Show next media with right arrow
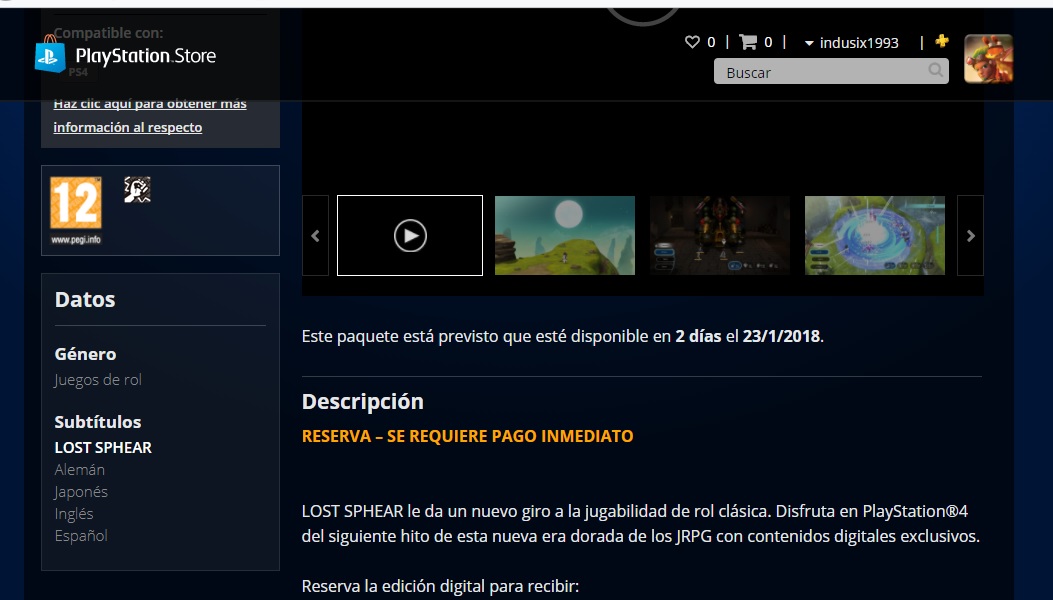This screenshot has height=600, width=1053. (x=970, y=236)
